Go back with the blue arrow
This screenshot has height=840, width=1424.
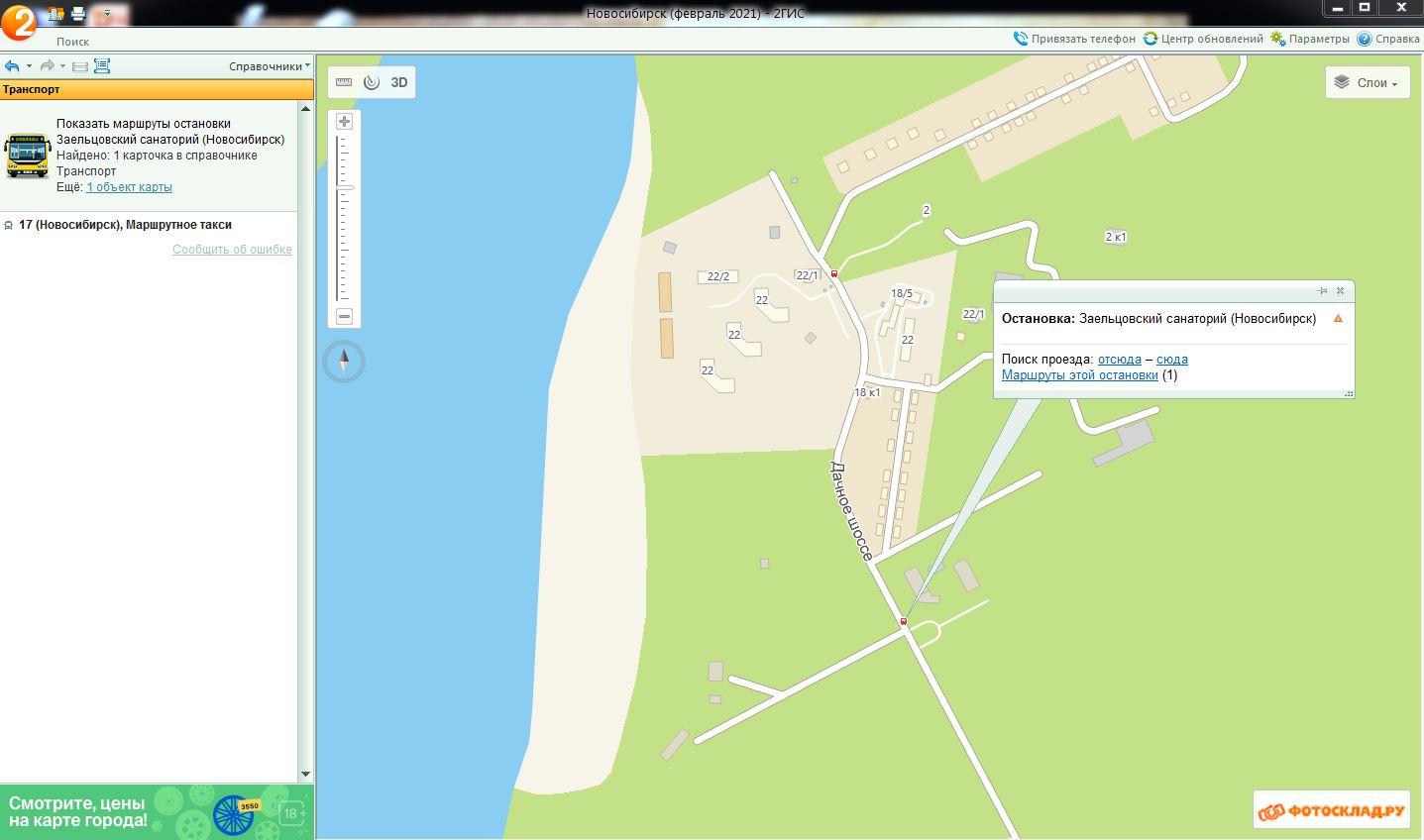(x=12, y=66)
